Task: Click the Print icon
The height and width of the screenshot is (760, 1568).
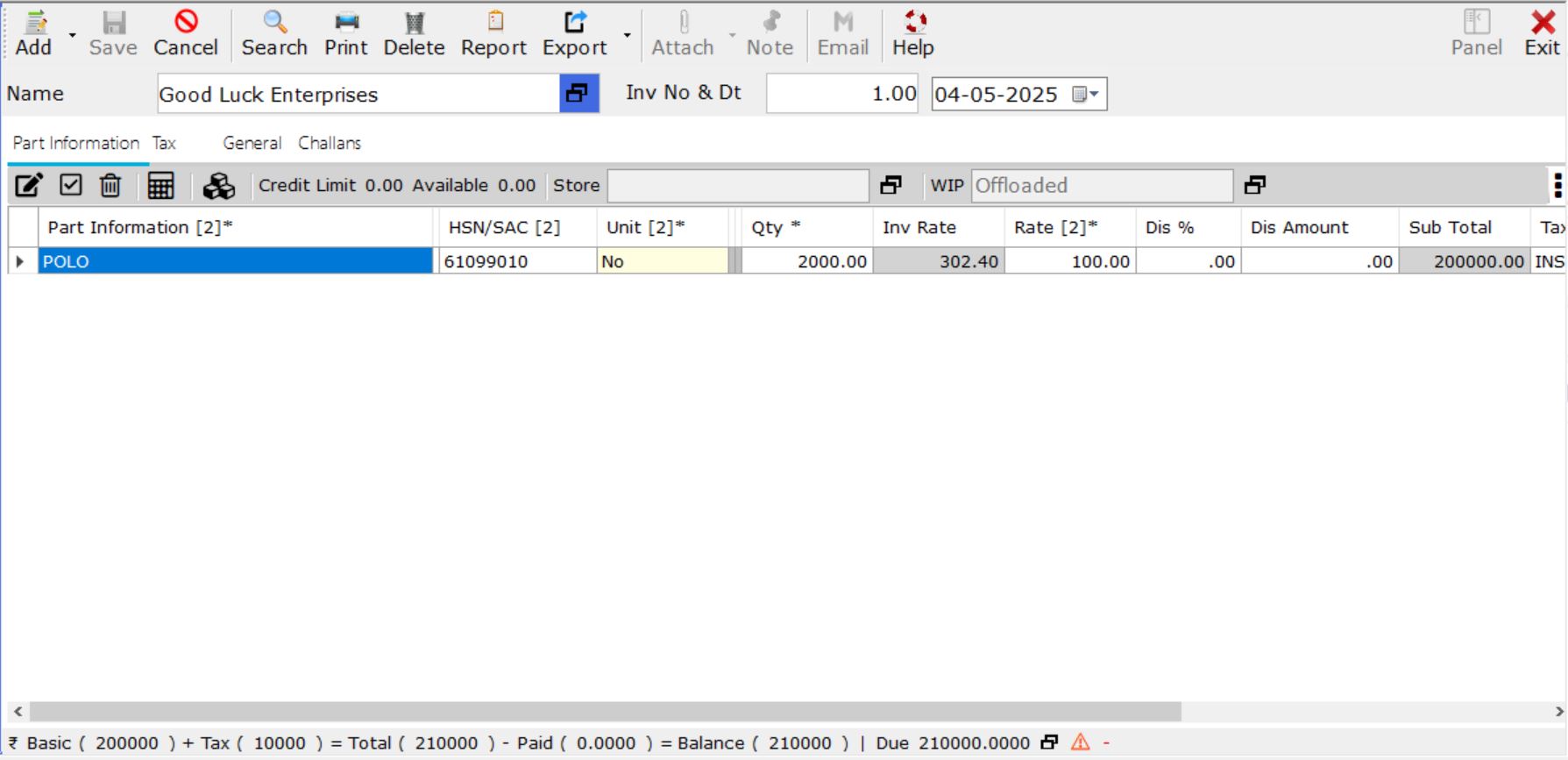Action: [346, 23]
